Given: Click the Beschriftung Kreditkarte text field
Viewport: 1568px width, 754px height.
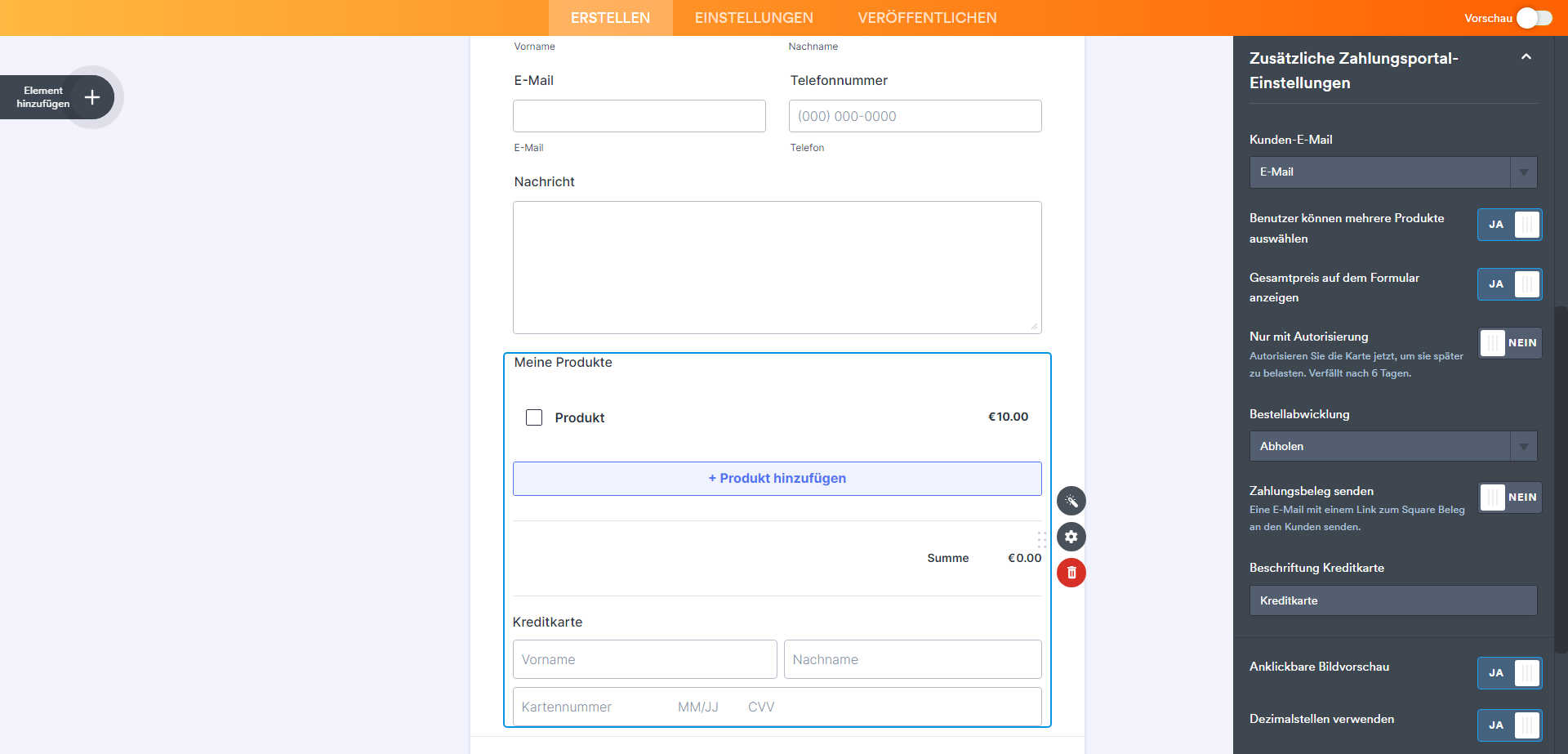Looking at the screenshot, I should click(1392, 600).
